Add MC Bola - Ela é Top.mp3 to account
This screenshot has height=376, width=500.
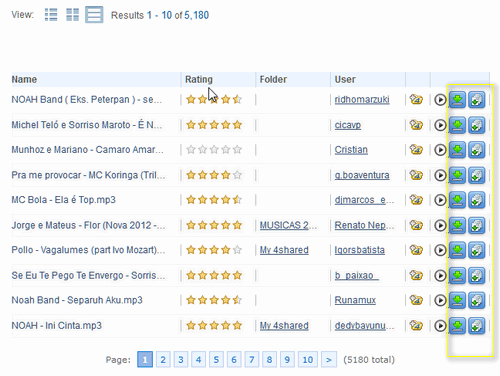[477, 200]
